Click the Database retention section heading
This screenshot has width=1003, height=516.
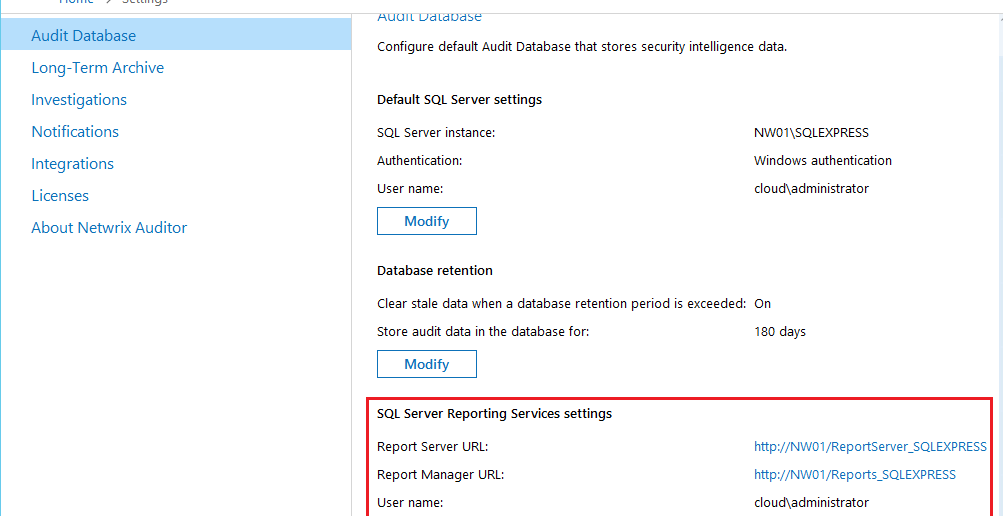434,271
